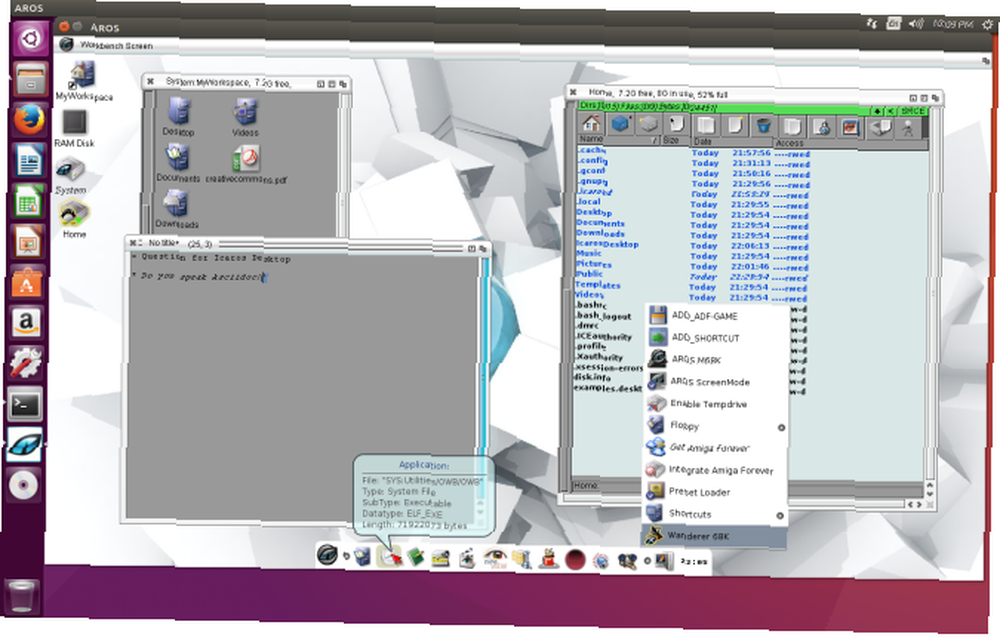
Task: Expand the Floppy submenu arrow
Action: click(x=781, y=428)
